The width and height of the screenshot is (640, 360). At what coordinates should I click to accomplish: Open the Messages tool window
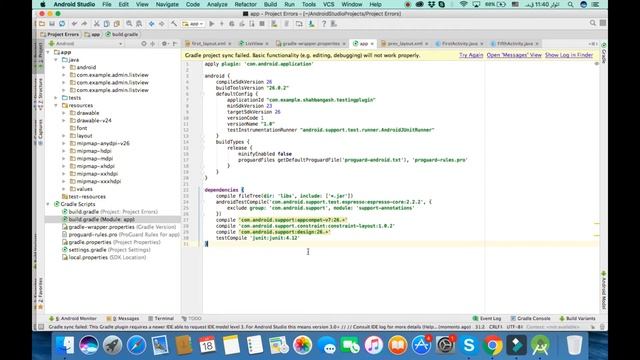pos(122,318)
